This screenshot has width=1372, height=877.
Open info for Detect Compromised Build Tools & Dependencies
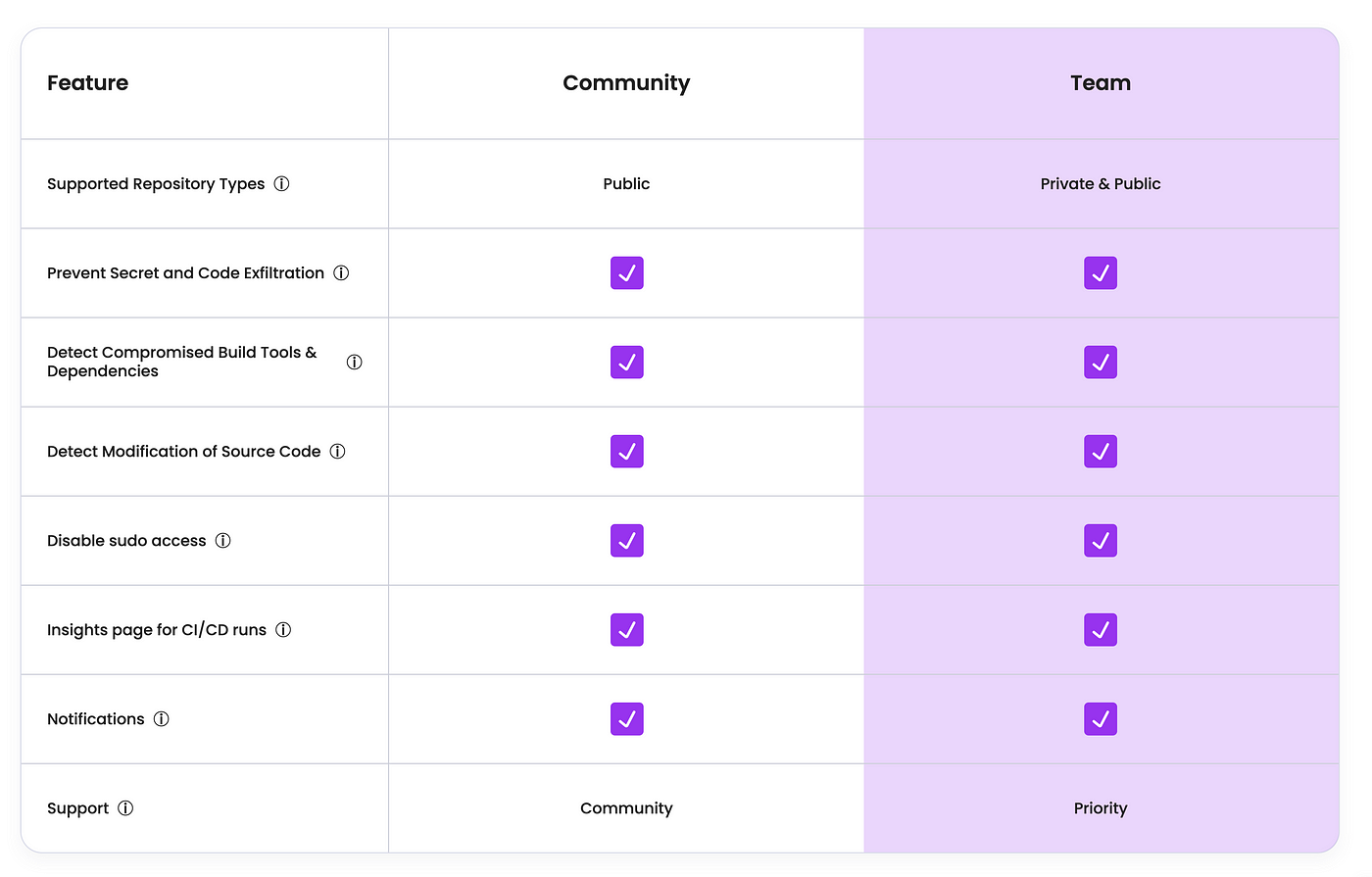354,362
